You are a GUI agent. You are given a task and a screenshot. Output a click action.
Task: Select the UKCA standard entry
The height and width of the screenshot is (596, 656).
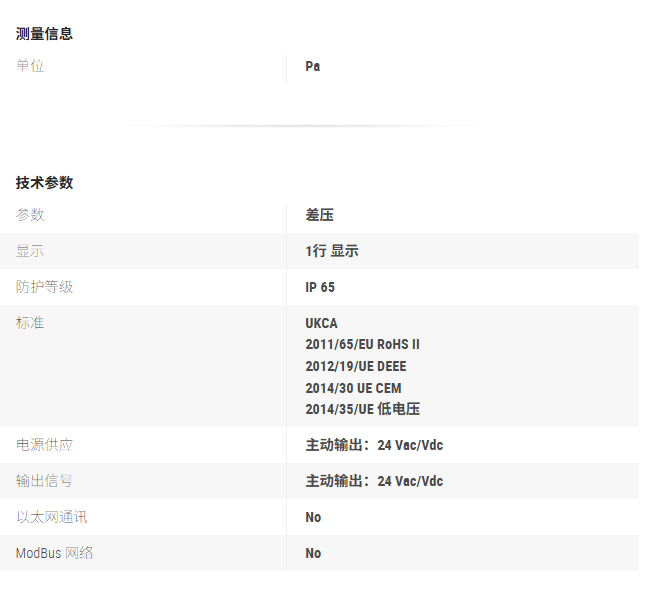point(322,323)
